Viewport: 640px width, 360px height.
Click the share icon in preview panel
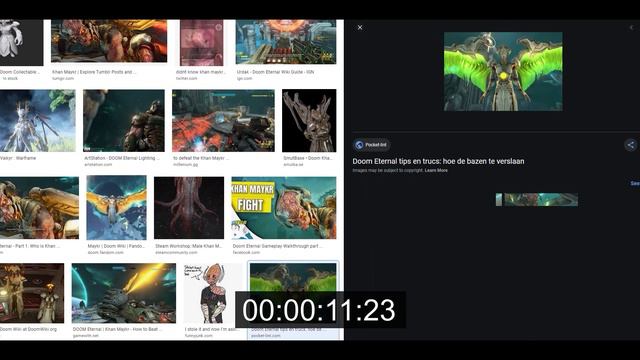[x=631, y=144]
